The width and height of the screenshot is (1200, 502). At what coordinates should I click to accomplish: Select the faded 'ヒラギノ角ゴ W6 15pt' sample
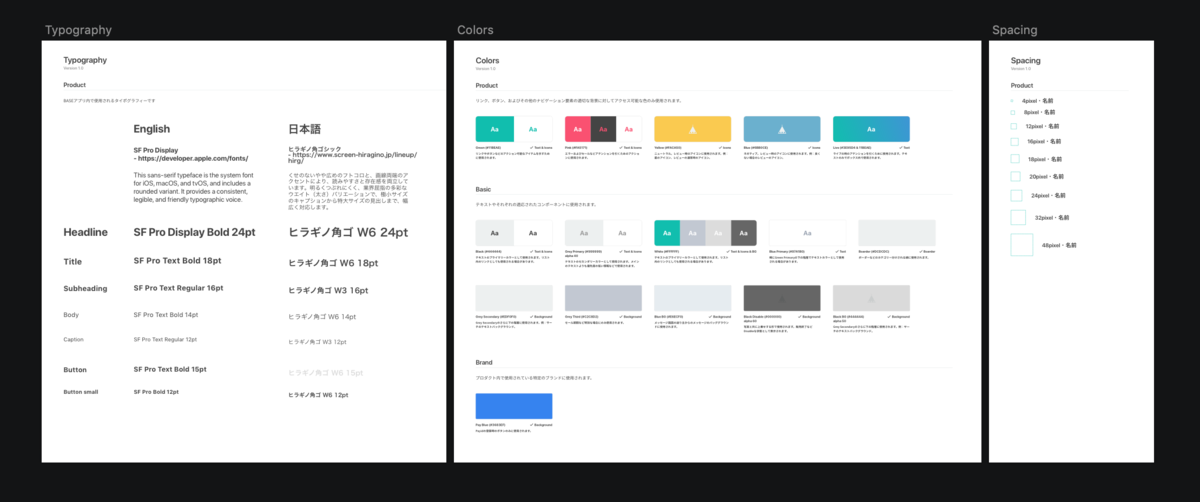(325, 373)
